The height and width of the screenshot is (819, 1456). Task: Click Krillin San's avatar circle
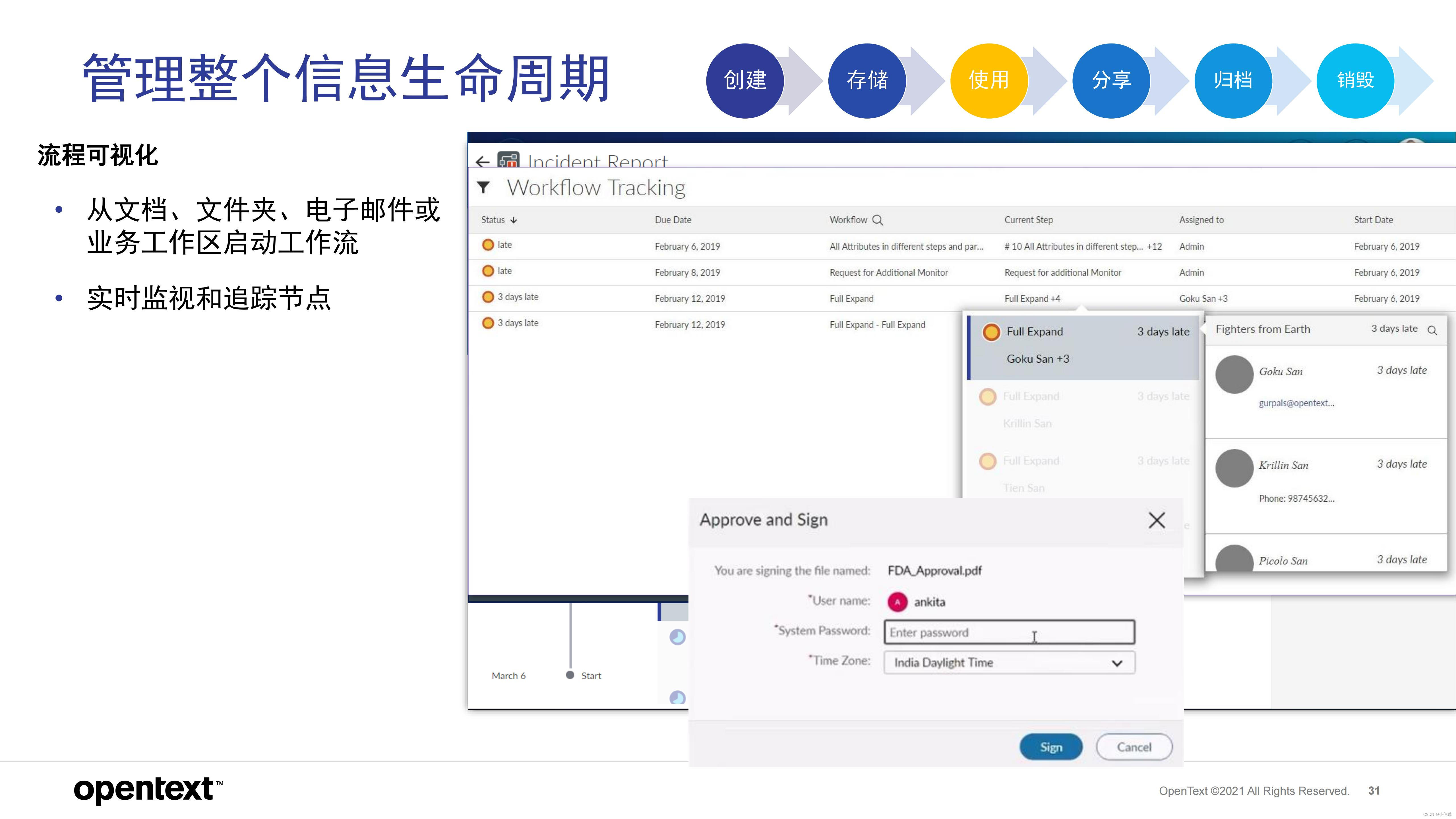click(1234, 468)
